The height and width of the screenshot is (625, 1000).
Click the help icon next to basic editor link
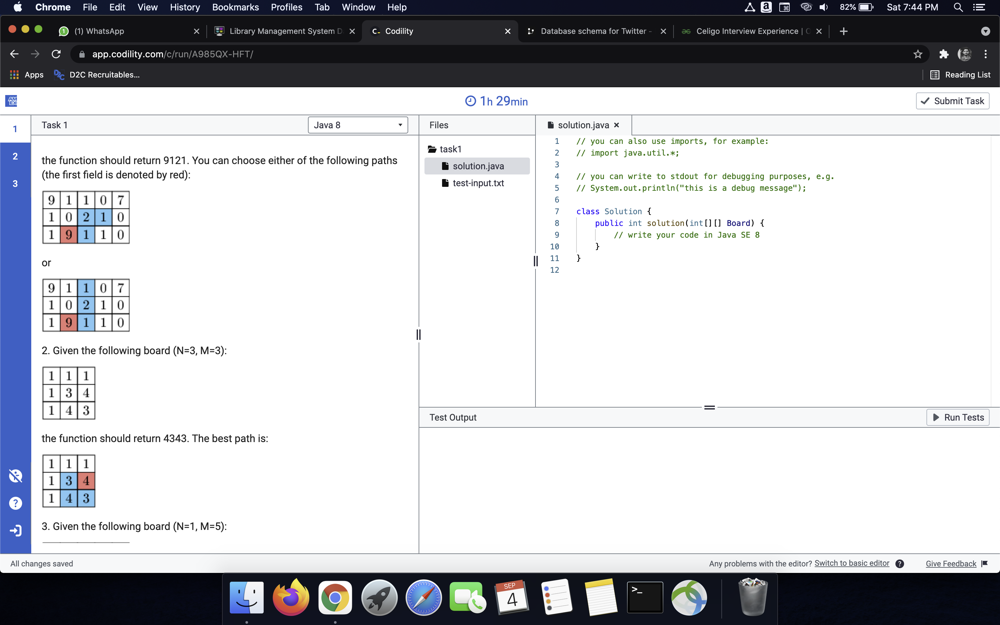coord(899,564)
